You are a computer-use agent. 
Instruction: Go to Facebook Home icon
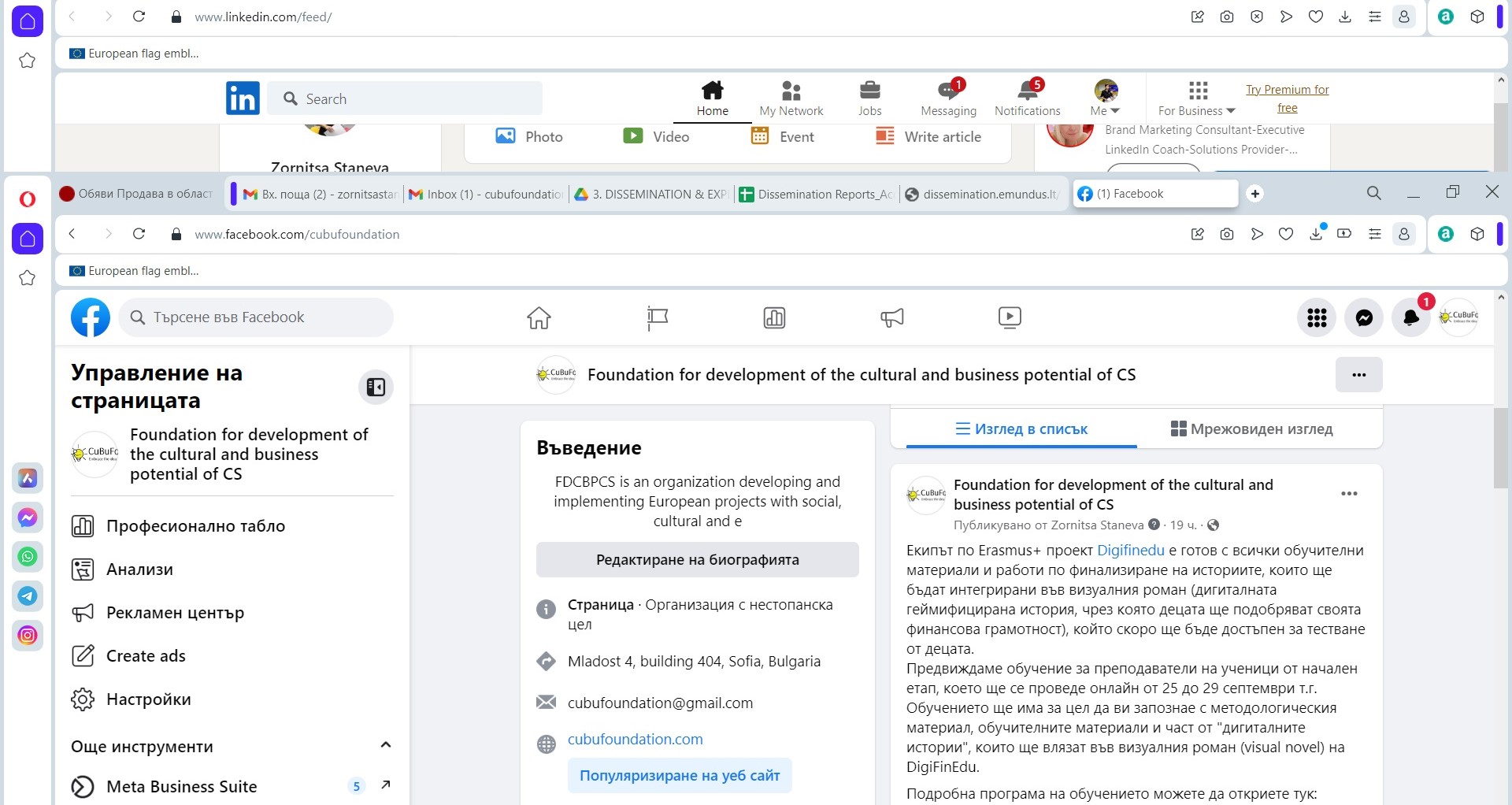pos(539,317)
